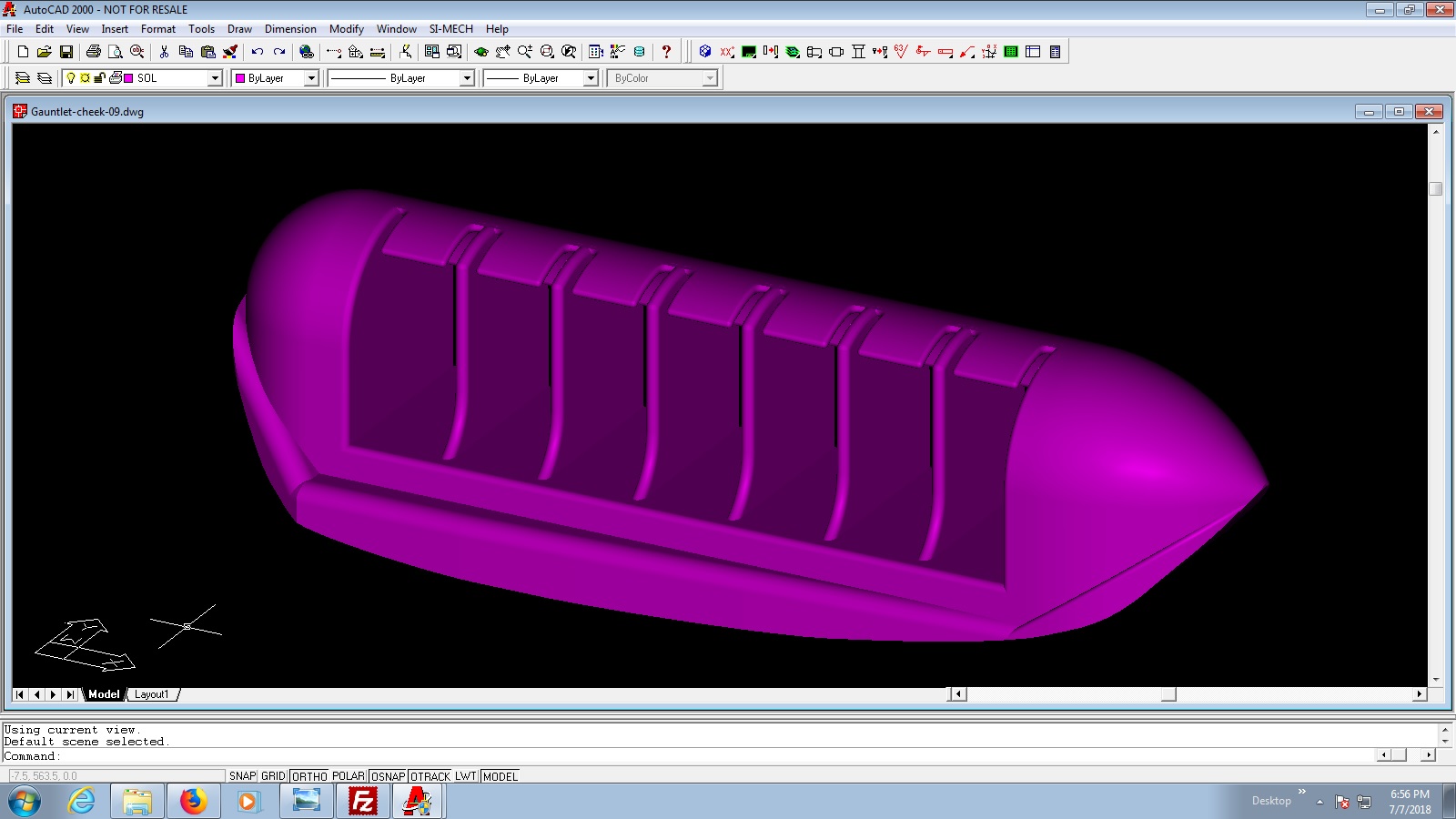Viewport: 1456px width, 819px height.
Task: Open the Help question mark icon
Action: coord(666,52)
